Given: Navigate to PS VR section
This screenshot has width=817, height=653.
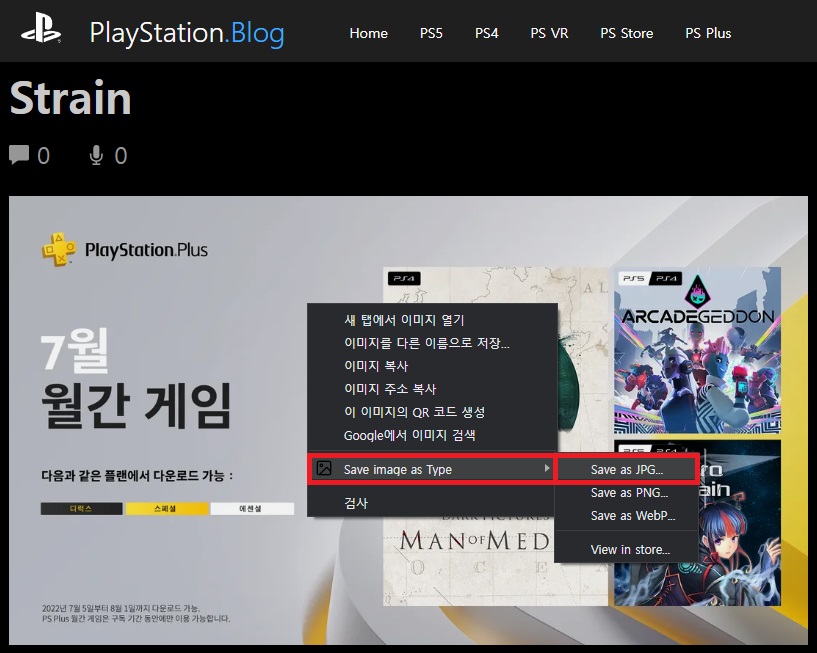Looking at the screenshot, I should tap(549, 33).
